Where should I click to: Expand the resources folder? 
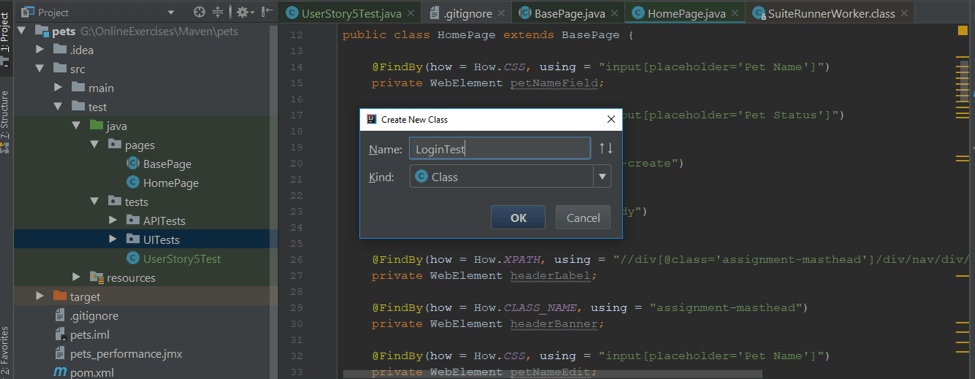click(76, 277)
